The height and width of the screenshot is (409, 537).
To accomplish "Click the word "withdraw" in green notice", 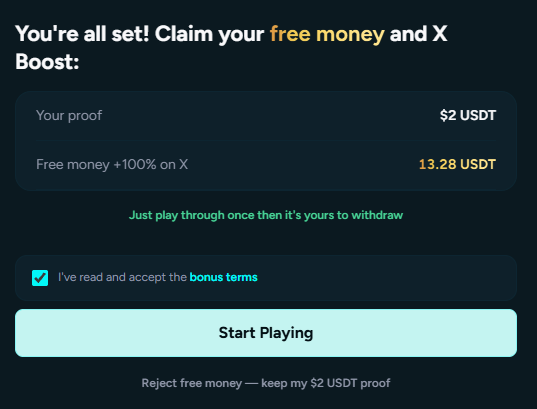I will [377, 215].
